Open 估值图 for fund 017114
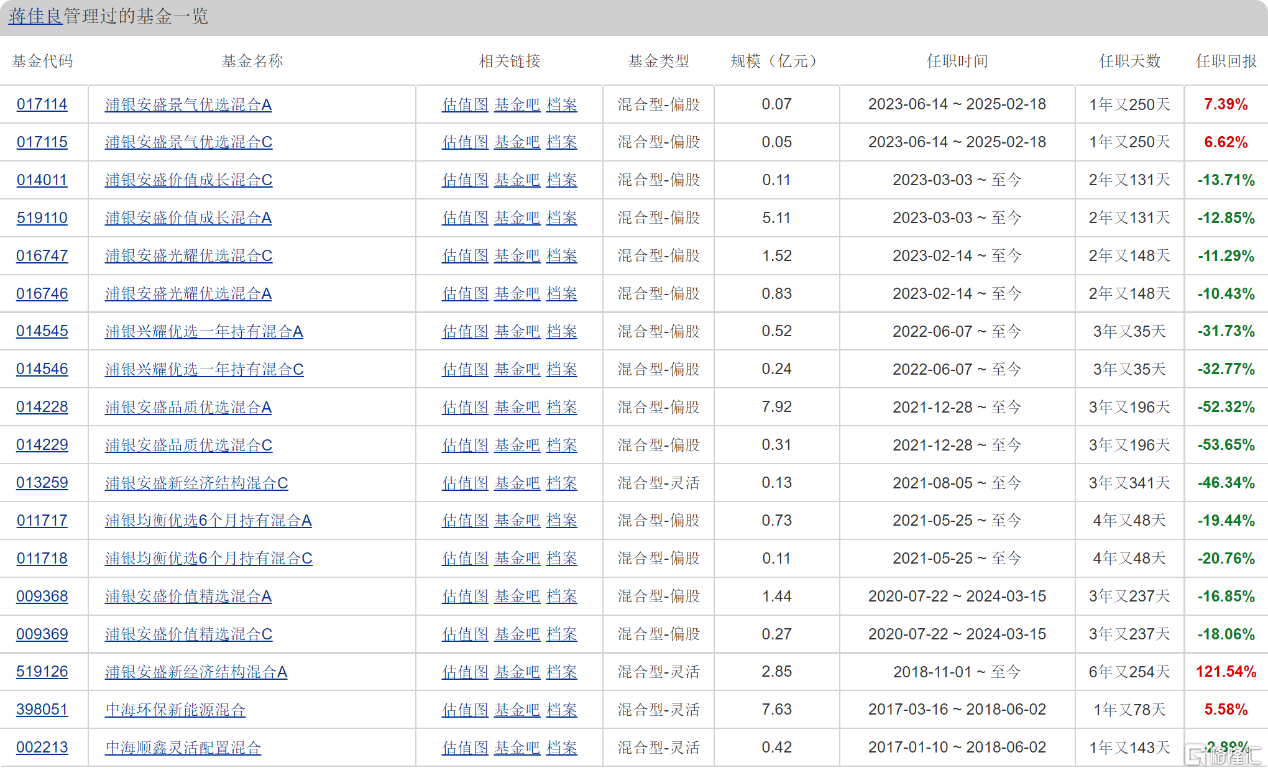This screenshot has width=1268, height=773. coord(465,104)
